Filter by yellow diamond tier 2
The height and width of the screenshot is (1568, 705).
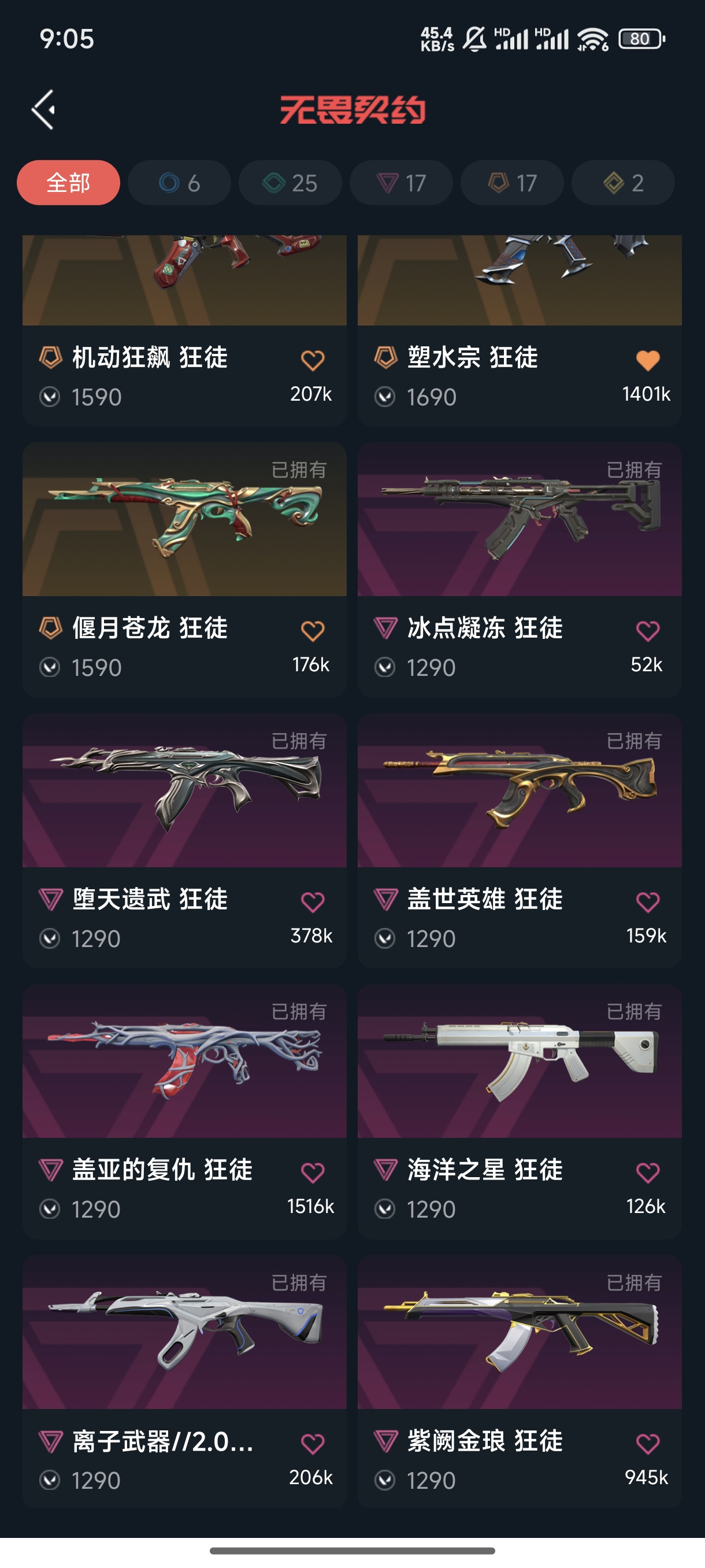[x=623, y=183]
